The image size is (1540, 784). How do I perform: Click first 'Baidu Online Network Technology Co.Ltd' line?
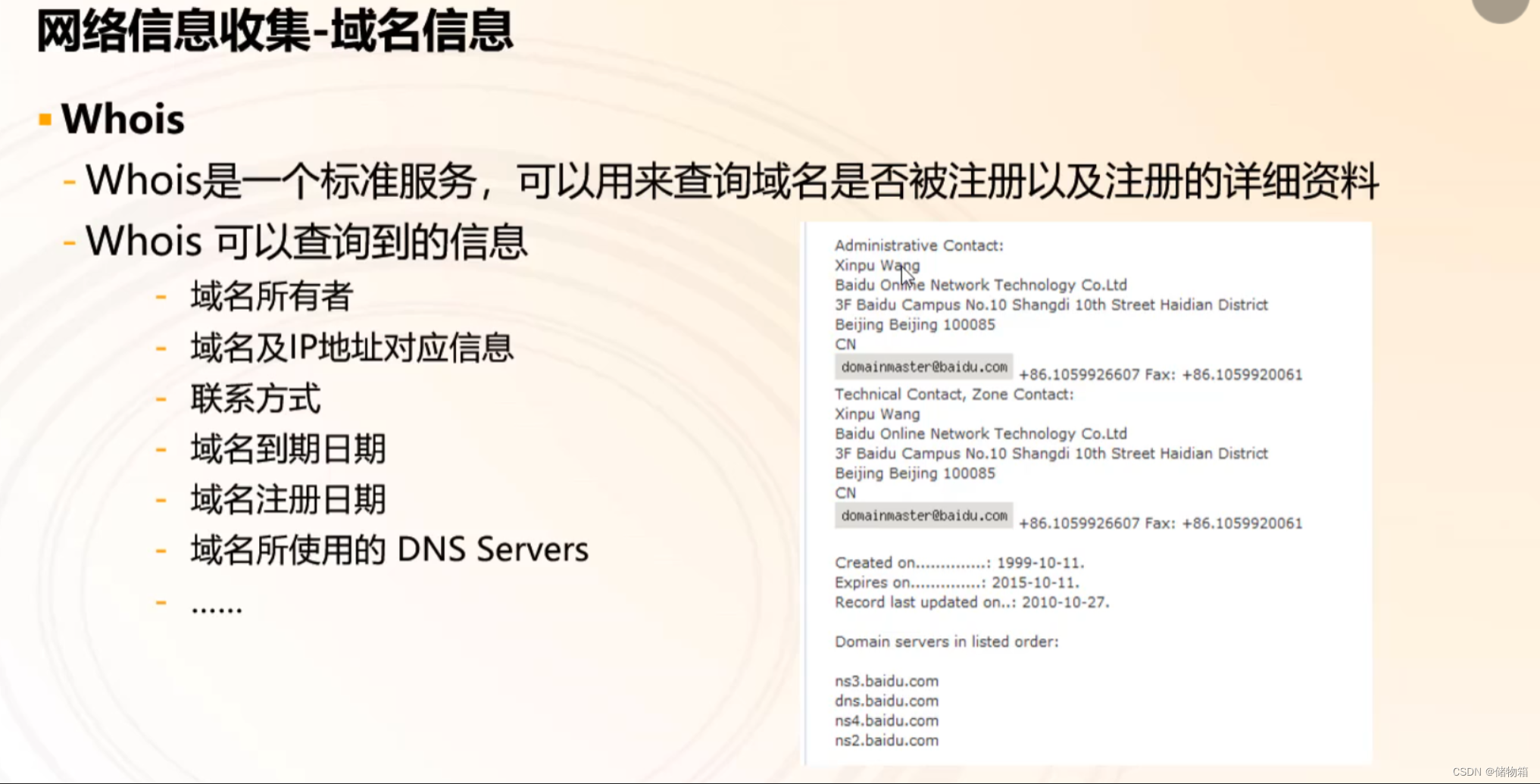coord(981,285)
